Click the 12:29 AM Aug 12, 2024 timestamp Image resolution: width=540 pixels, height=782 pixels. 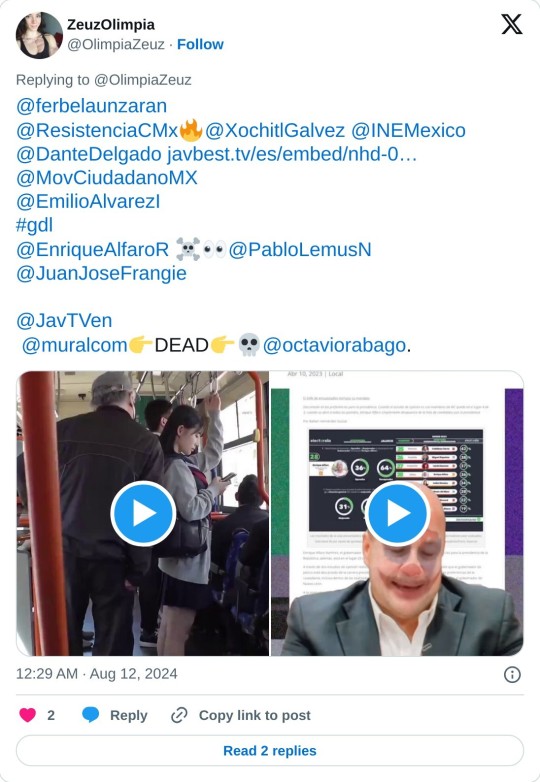(97, 674)
